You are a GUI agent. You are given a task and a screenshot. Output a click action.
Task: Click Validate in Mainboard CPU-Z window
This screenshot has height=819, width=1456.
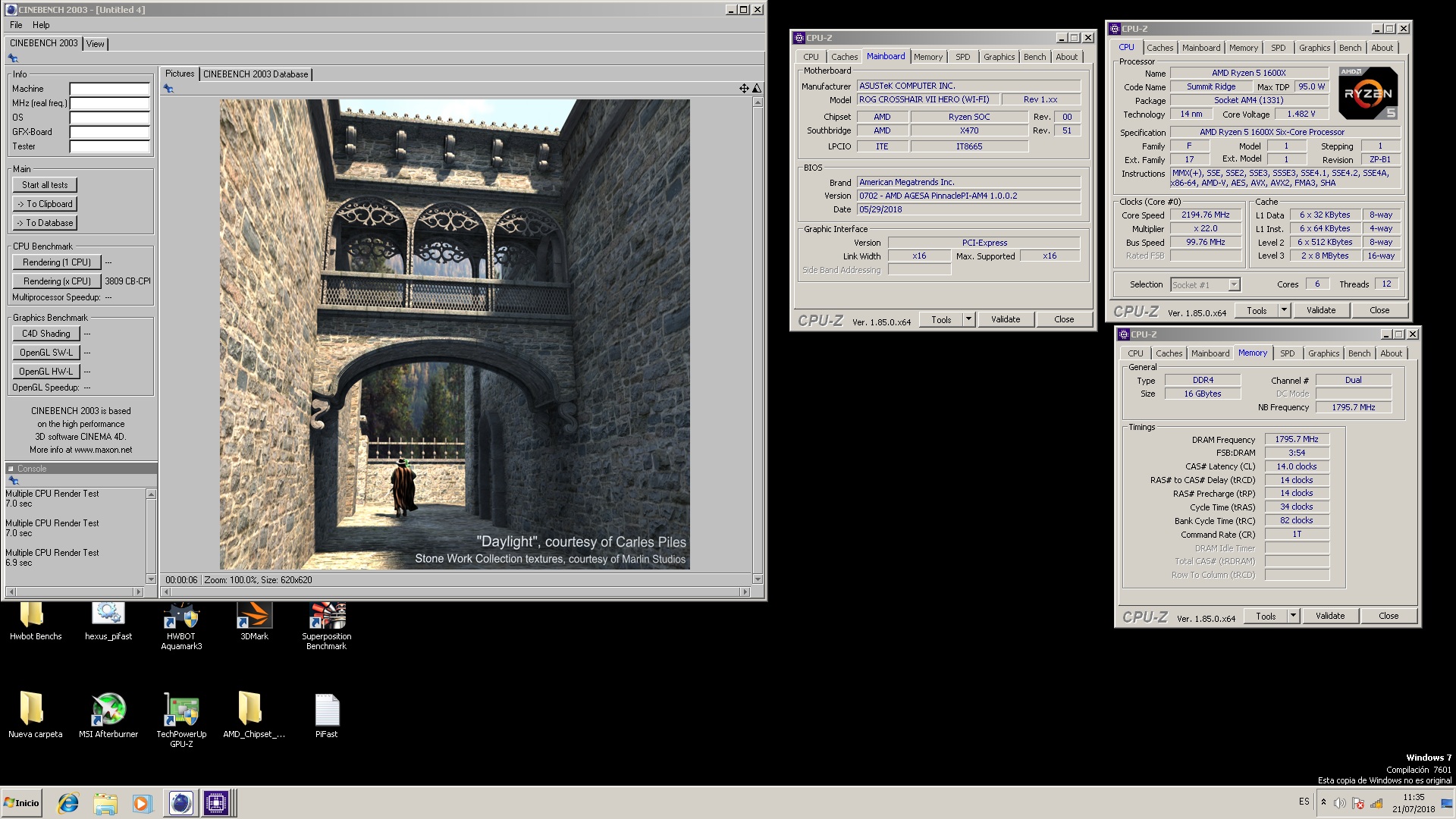[1006, 319]
